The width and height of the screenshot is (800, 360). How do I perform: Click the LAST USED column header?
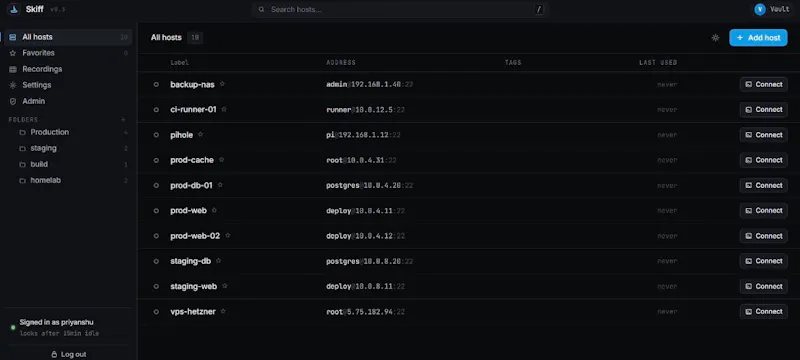(658, 63)
